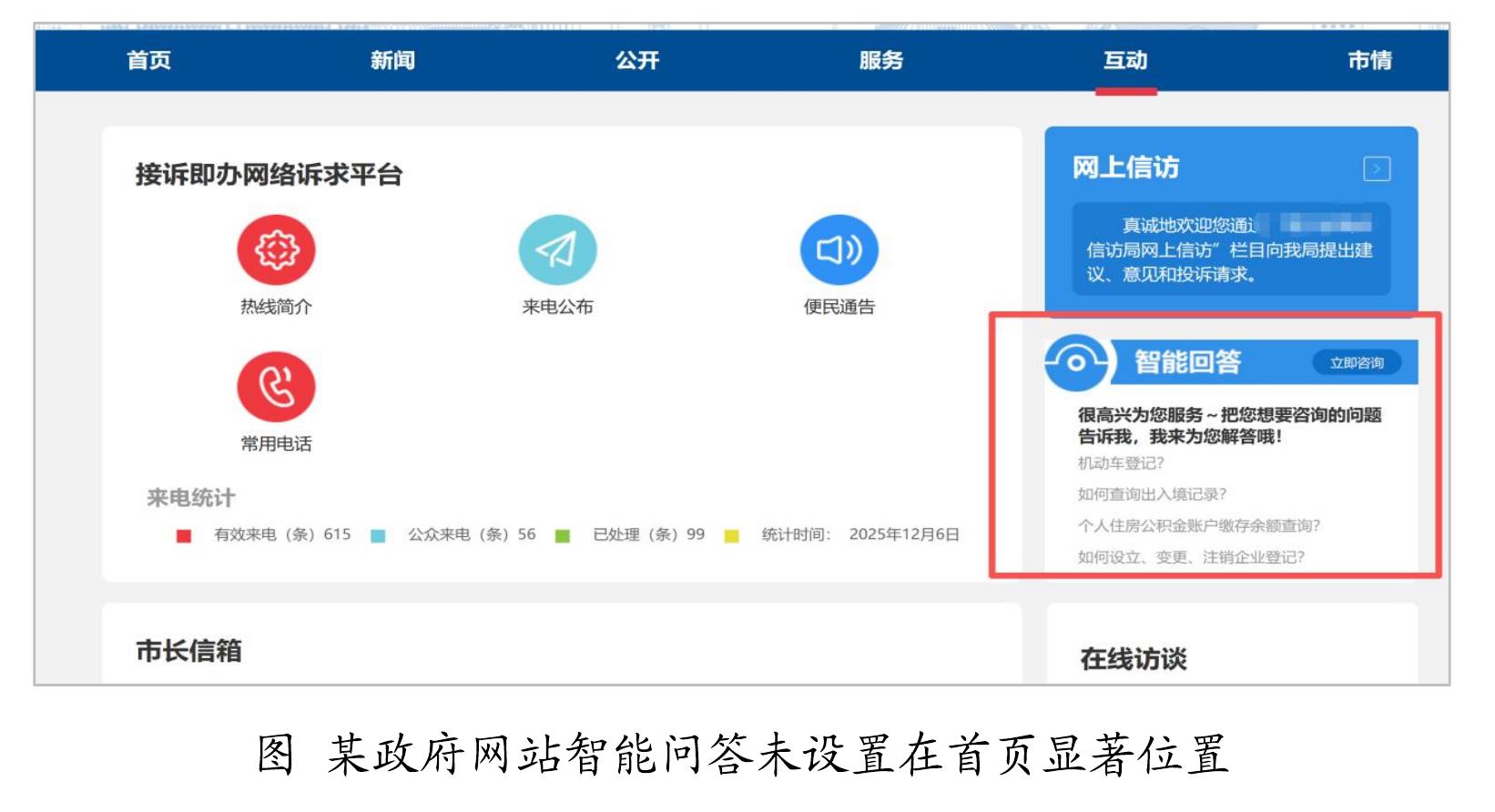
Task: Open the 网上信访 heading
Action: click(x=1125, y=167)
